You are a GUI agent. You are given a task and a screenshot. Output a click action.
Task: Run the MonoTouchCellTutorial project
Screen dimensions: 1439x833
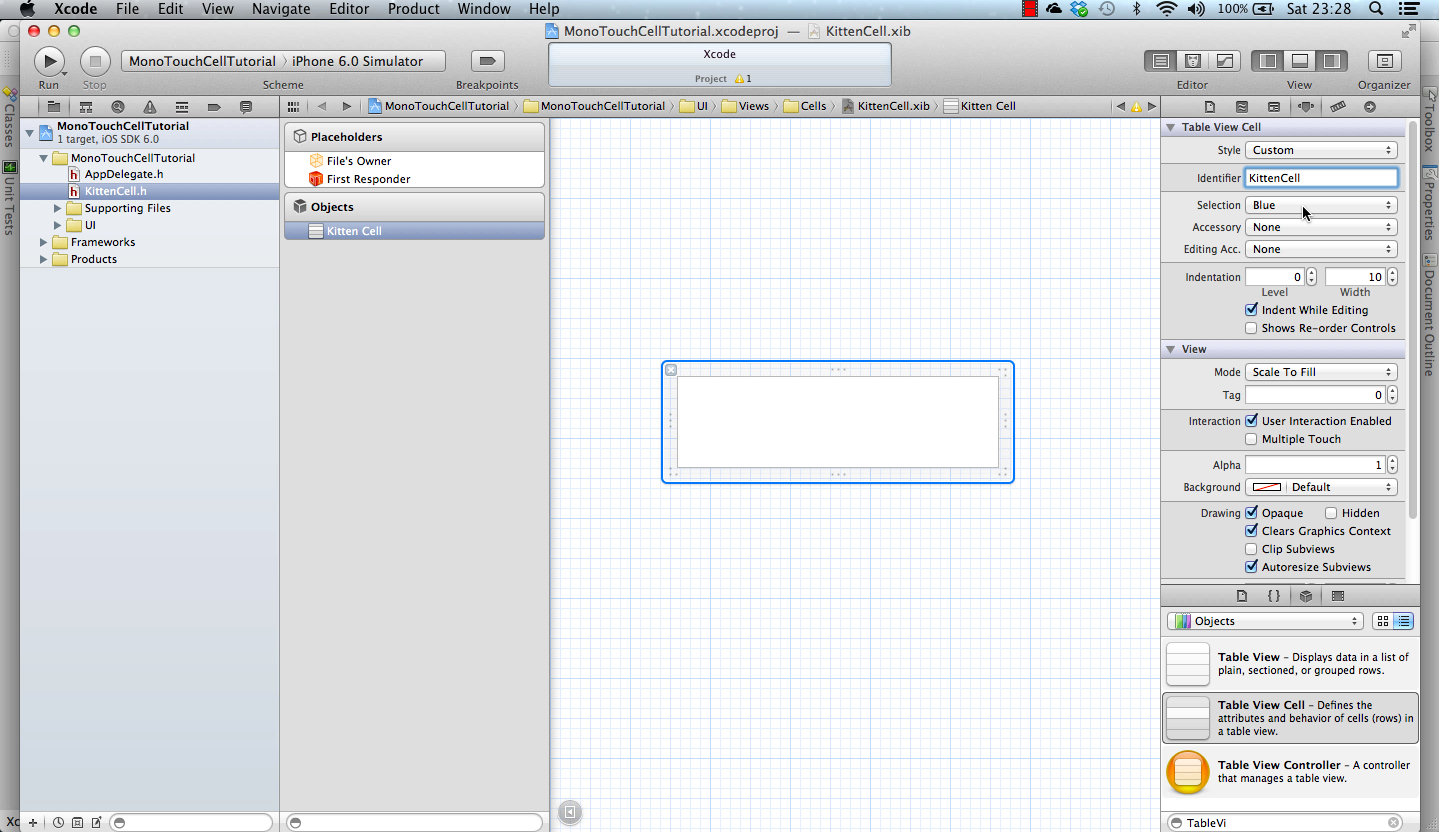point(49,60)
